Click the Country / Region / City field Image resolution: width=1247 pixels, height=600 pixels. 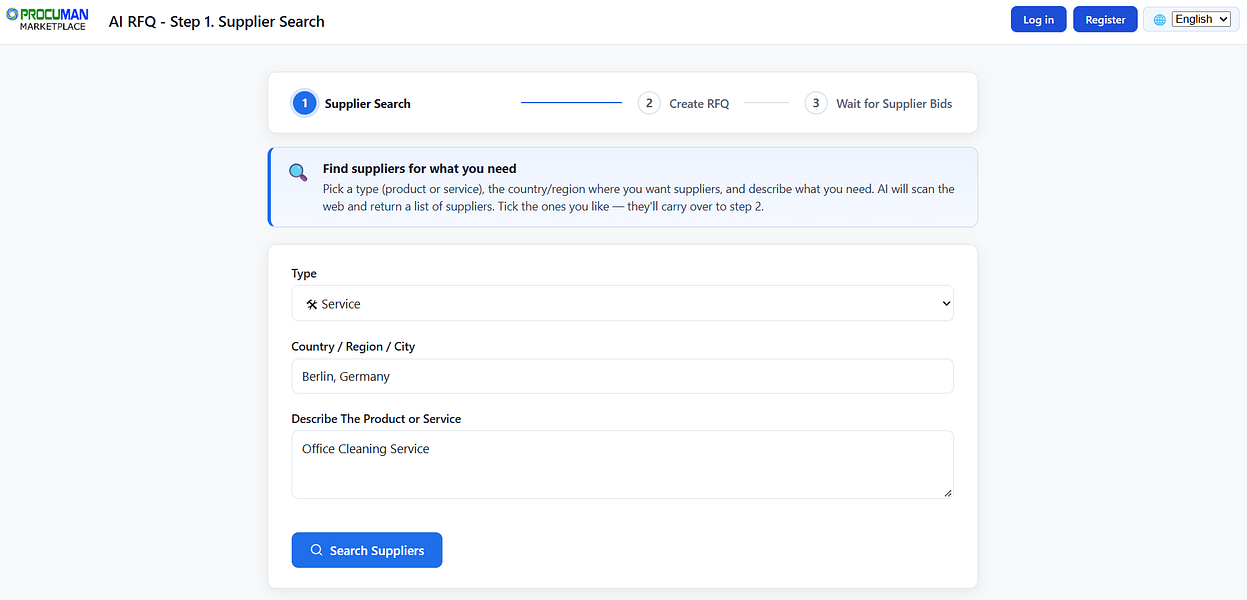622,377
